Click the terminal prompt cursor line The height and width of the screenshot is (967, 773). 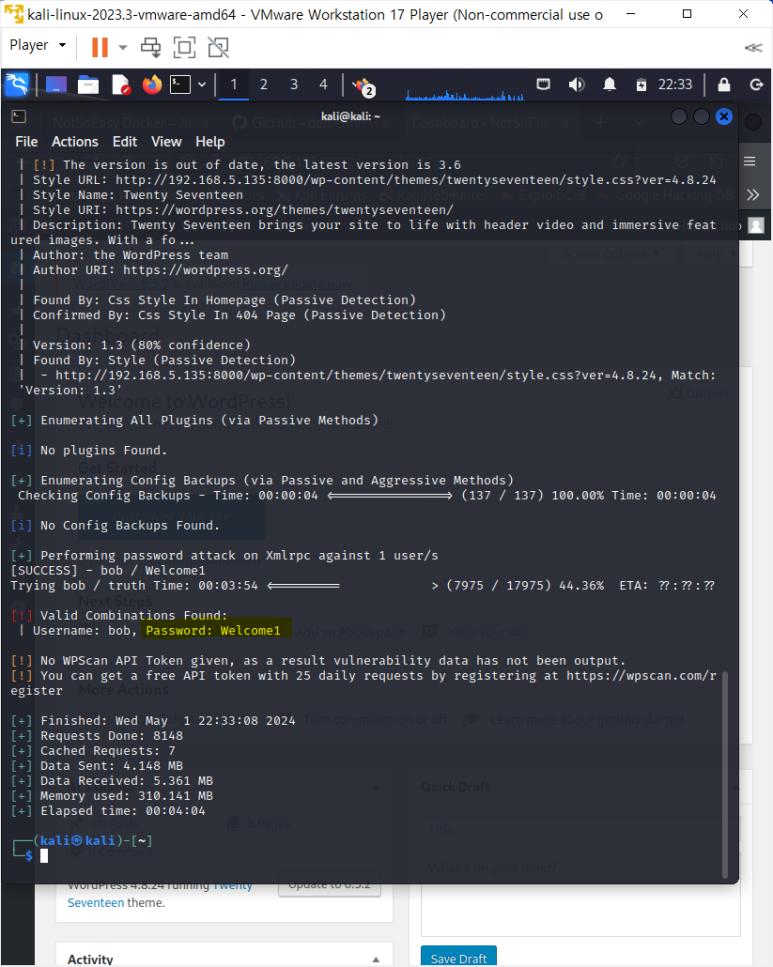(x=44, y=855)
